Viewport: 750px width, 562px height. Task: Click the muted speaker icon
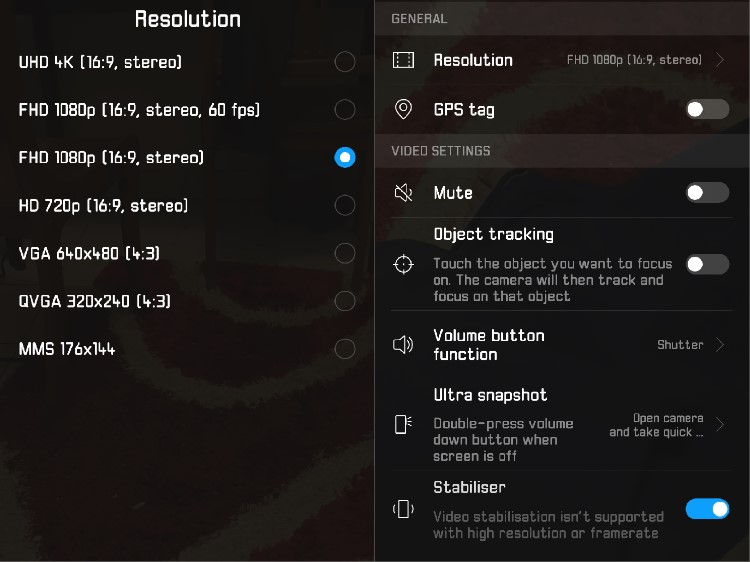[x=403, y=193]
